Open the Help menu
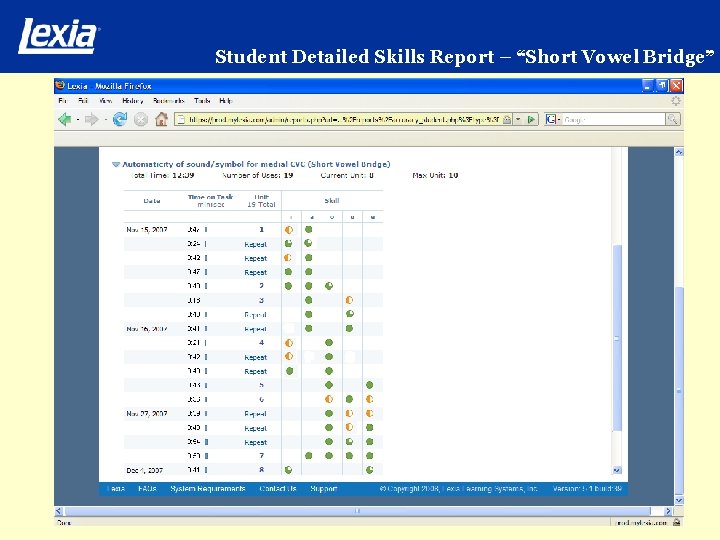The width and height of the screenshot is (720, 540). [x=226, y=101]
